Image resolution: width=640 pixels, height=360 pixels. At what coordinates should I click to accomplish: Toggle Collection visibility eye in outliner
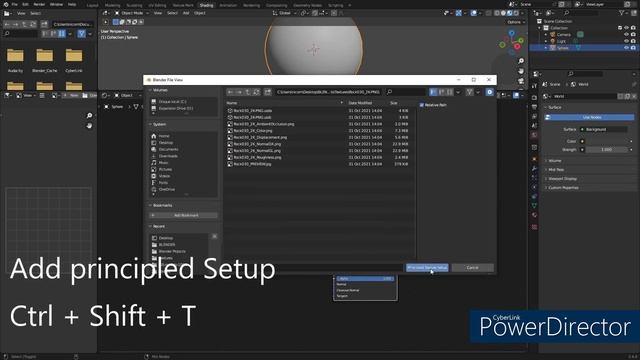626,28
